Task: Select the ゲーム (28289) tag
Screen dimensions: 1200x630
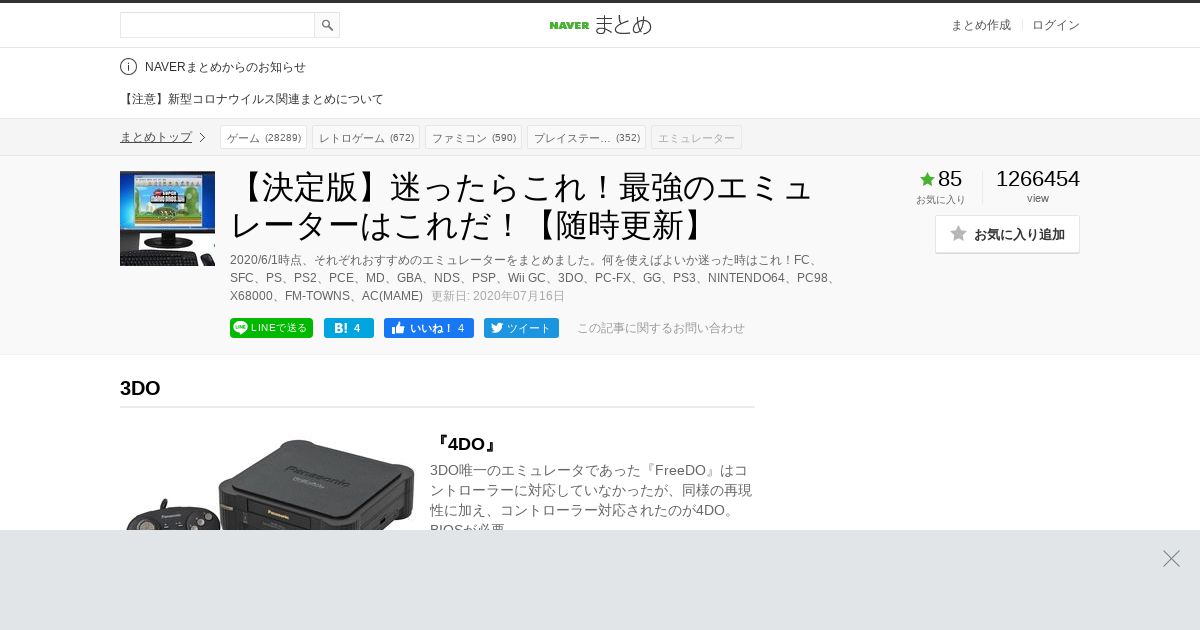Action: pyautogui.click(x=264, y=137)
